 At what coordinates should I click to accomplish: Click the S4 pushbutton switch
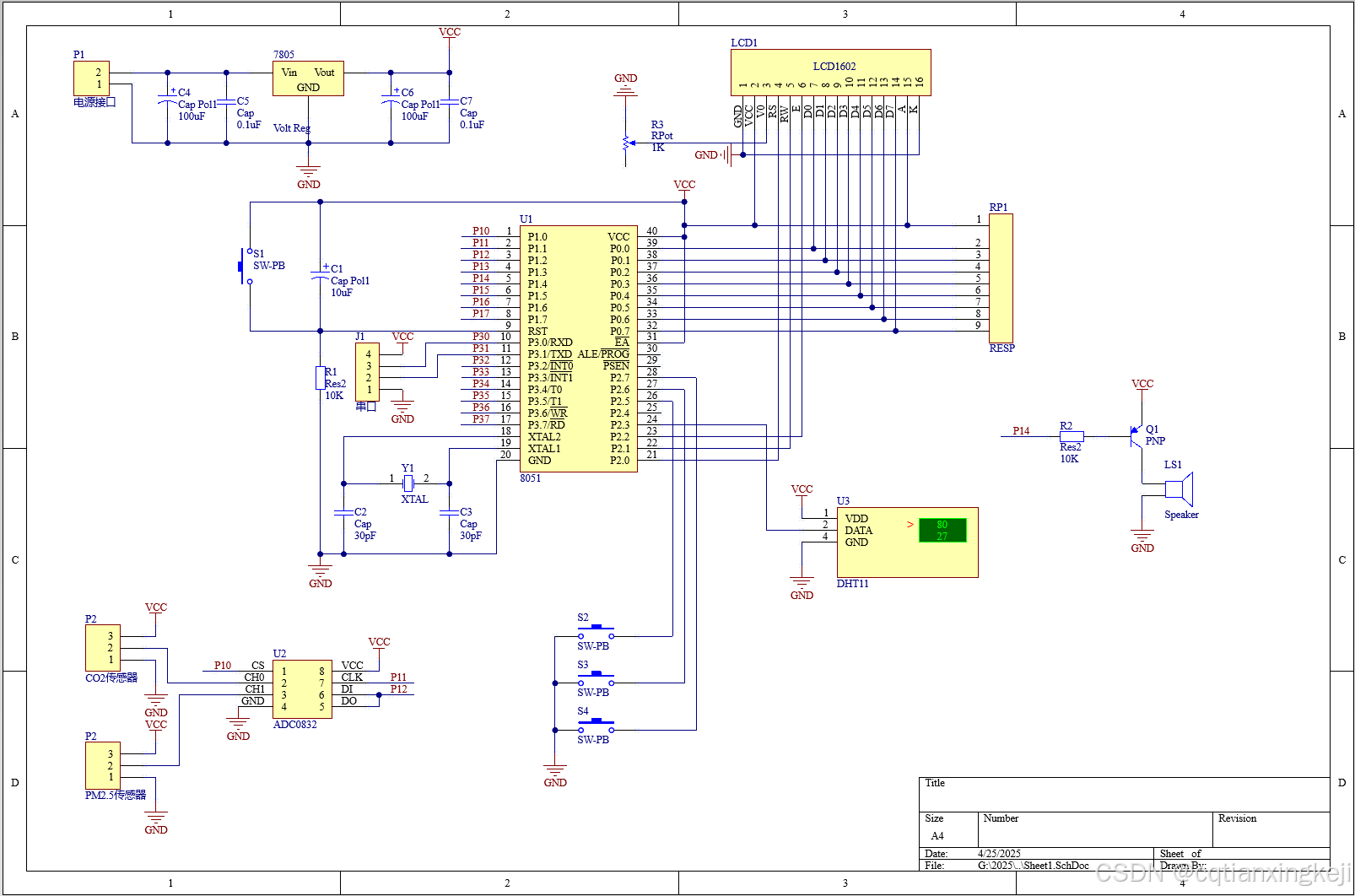coord(597,725)
